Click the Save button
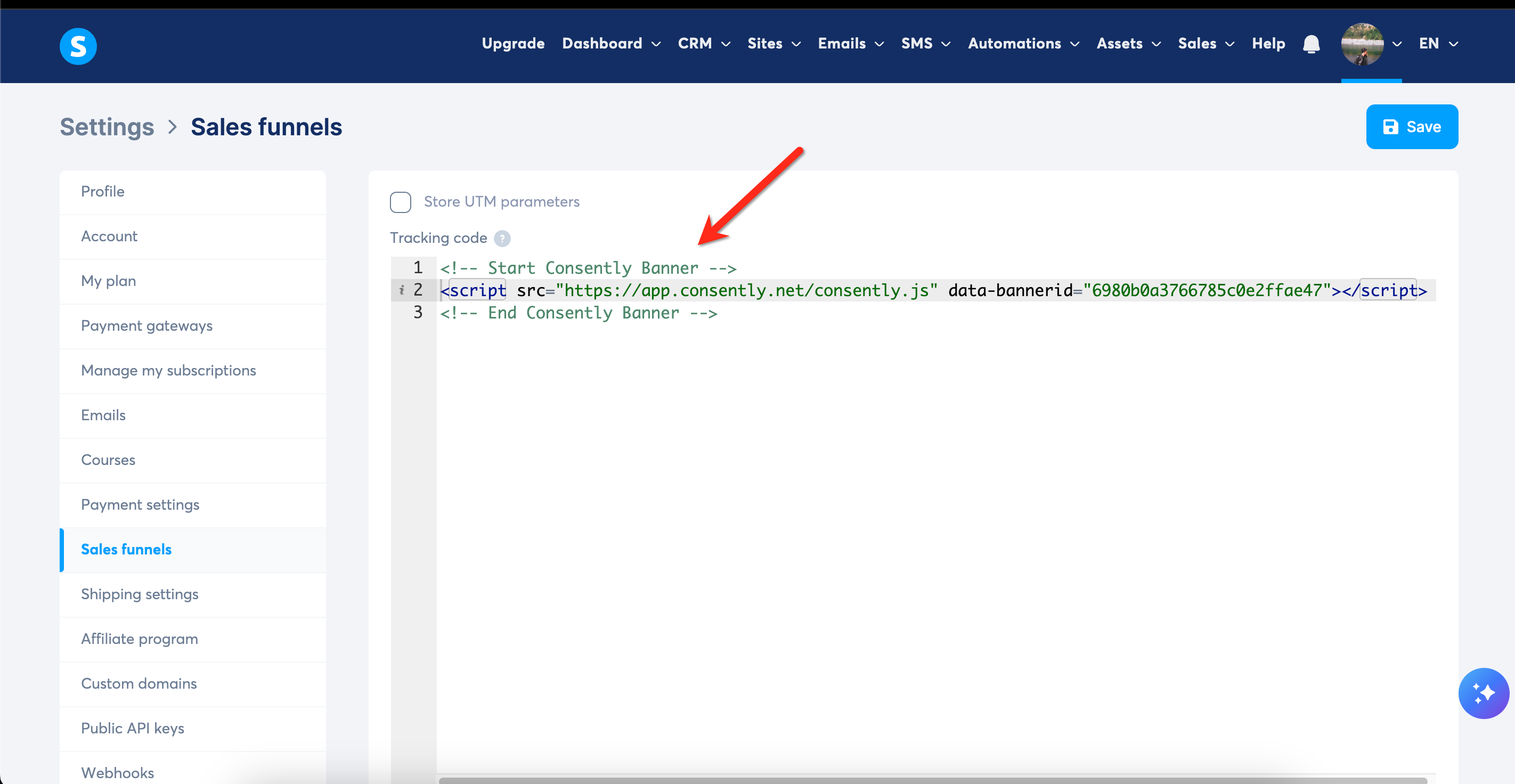The height and width of the screenshot is (784, 1515). click(1412, 127)
